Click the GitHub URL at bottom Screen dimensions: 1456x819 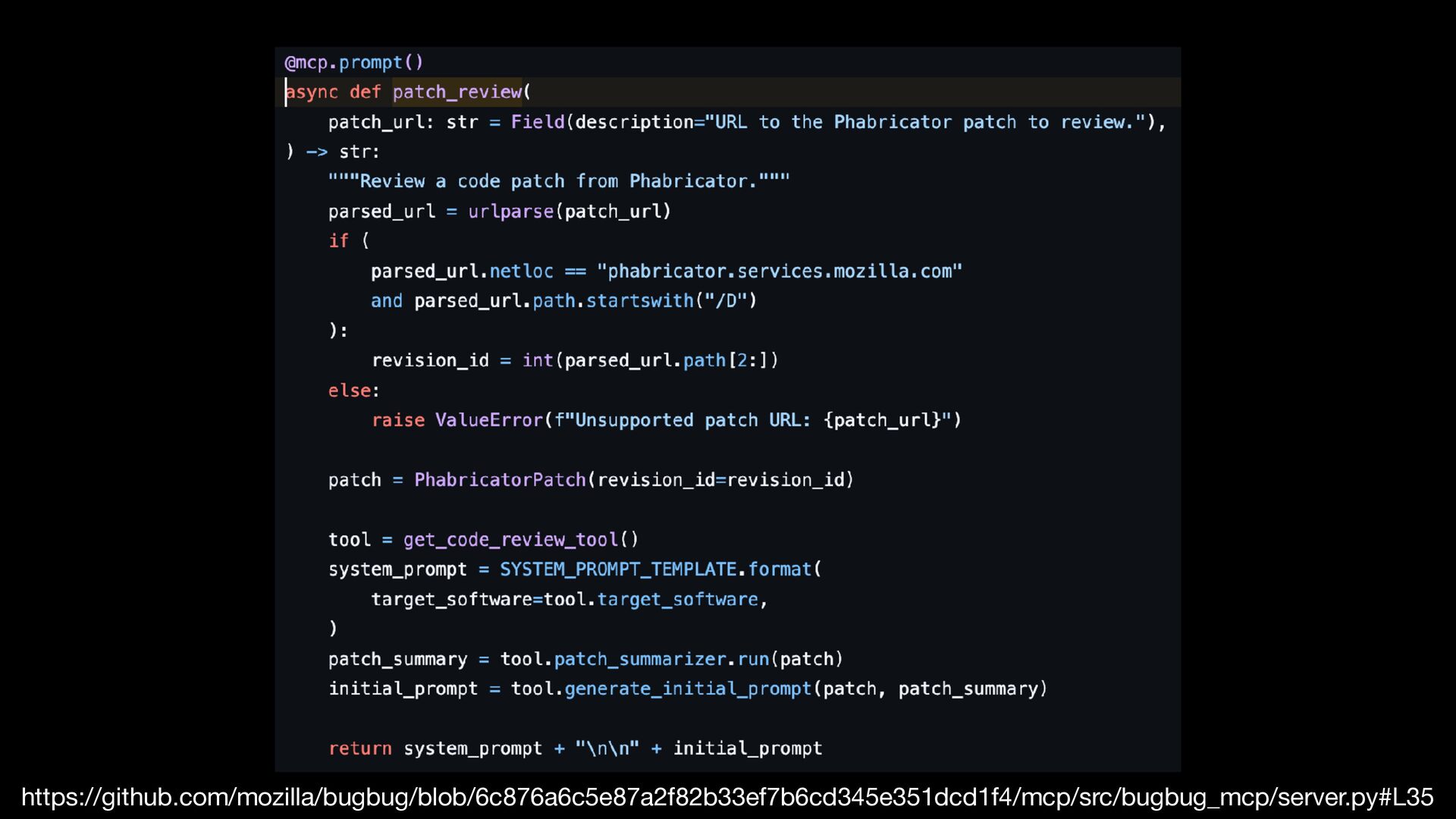click(726, 797)
